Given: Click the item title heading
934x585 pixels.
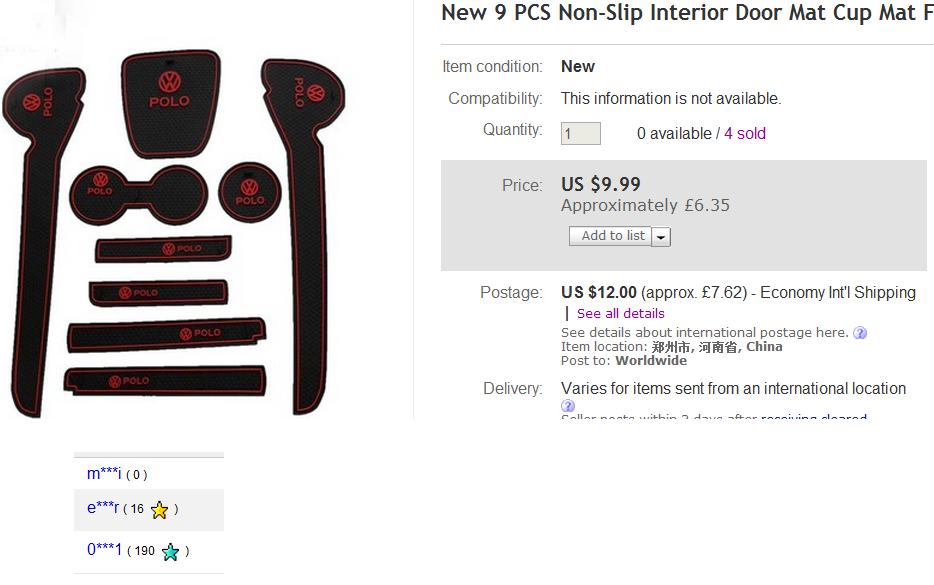Looking at the screenshot, I should (x=687, y=13).
